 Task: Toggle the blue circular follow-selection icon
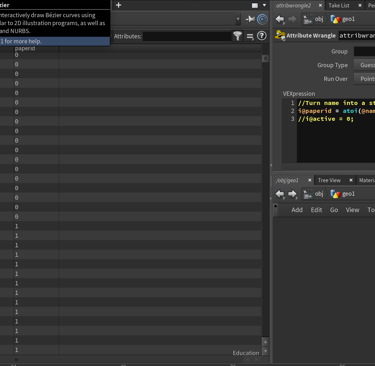pyautogui.click(x=262, y=19)
